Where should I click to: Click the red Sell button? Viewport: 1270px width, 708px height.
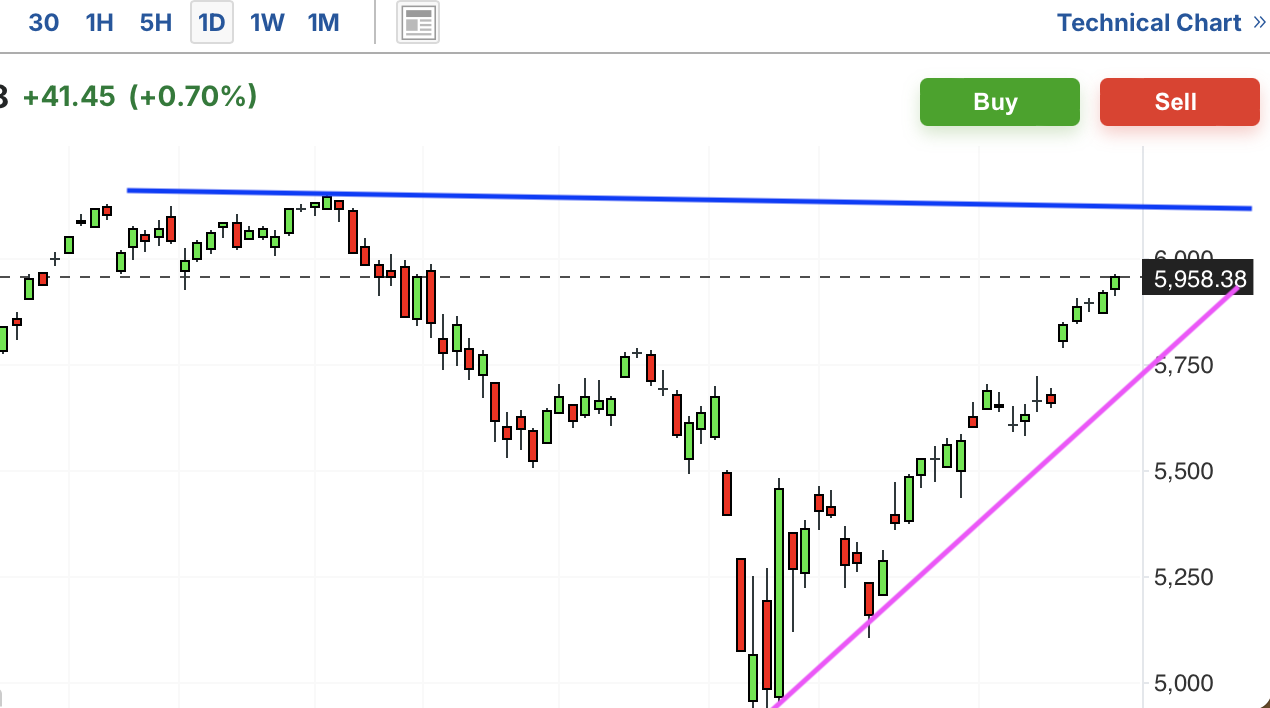[1180, 102]
